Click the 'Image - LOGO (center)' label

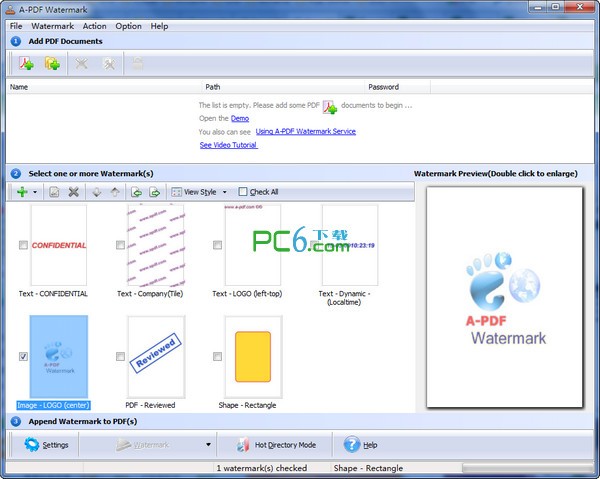[53, 405]
